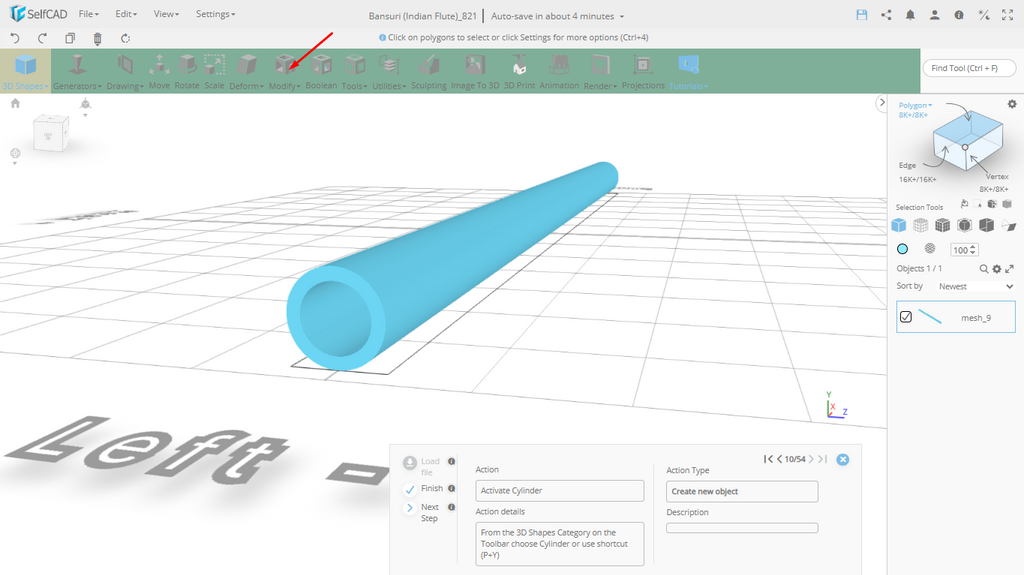Toggle the mesh_9 object checkbox
The height and width of the screenshot is (575, 1024).
click(906, 317)
